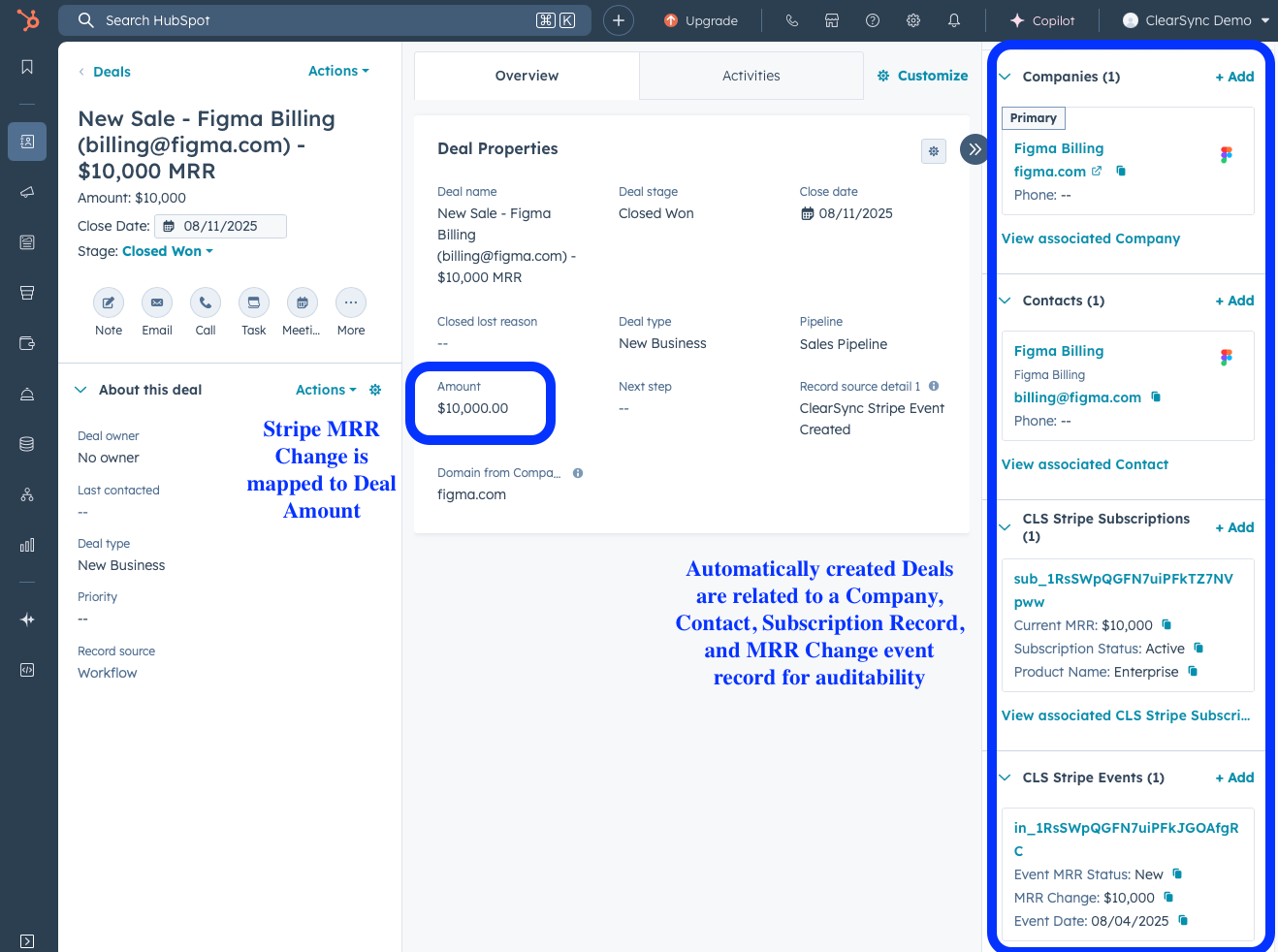Click the Close Date field 08/11/2025
Screen dimensions: 1278x952
pyautogui.click(x=220, y=226)
